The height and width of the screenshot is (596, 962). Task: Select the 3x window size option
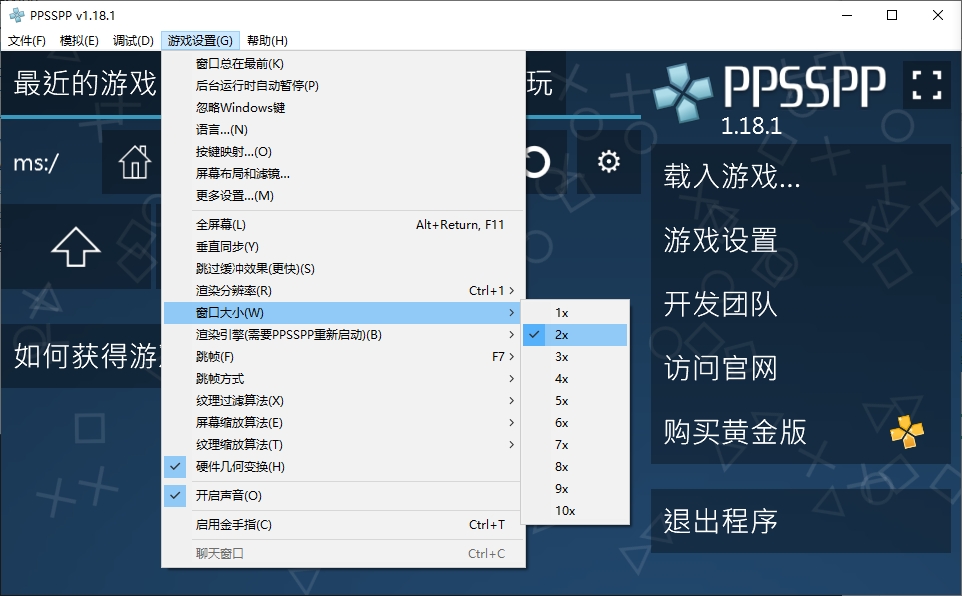[x=562, y=357]
